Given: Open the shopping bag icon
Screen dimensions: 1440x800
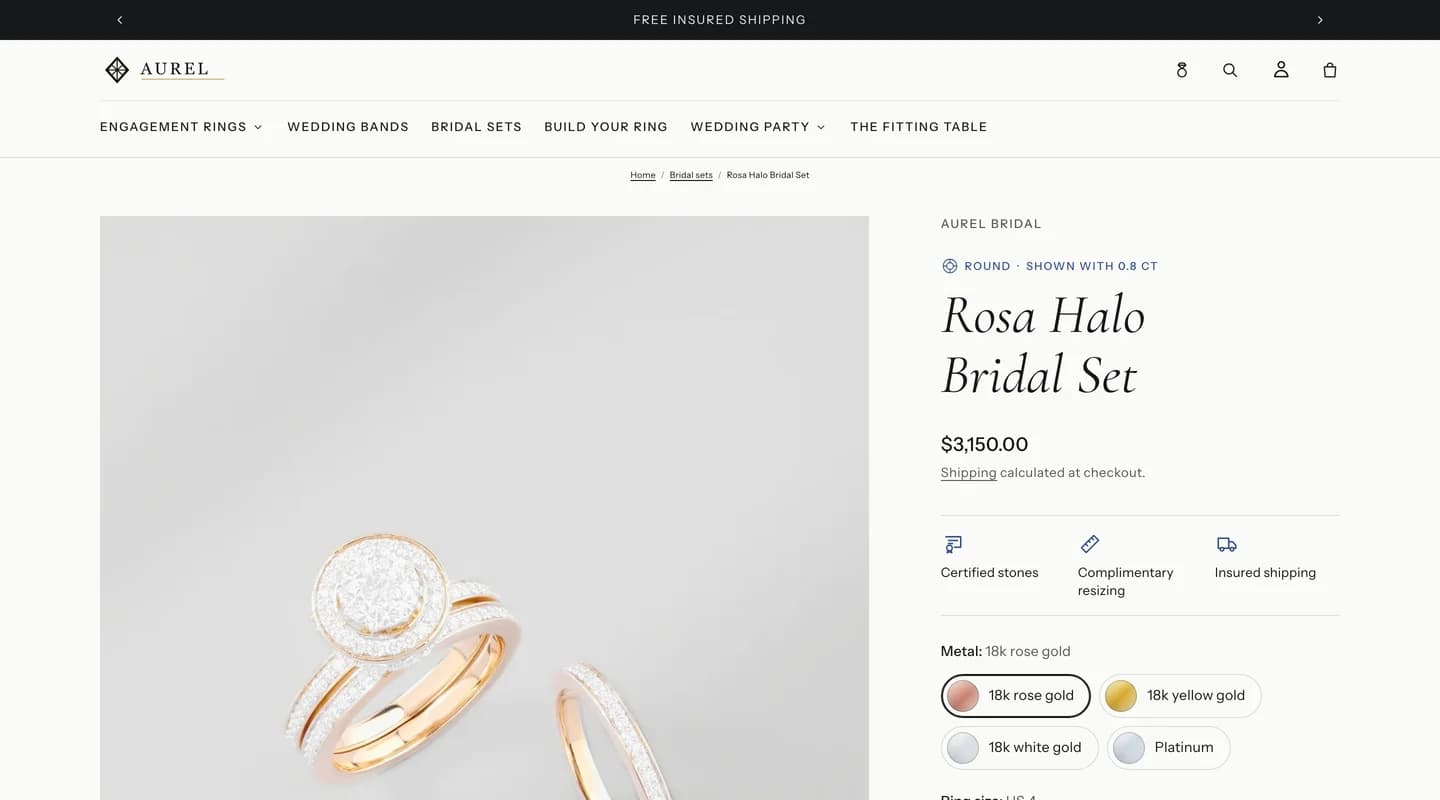Looking at the screenshot, I should tap(1330, 70).
